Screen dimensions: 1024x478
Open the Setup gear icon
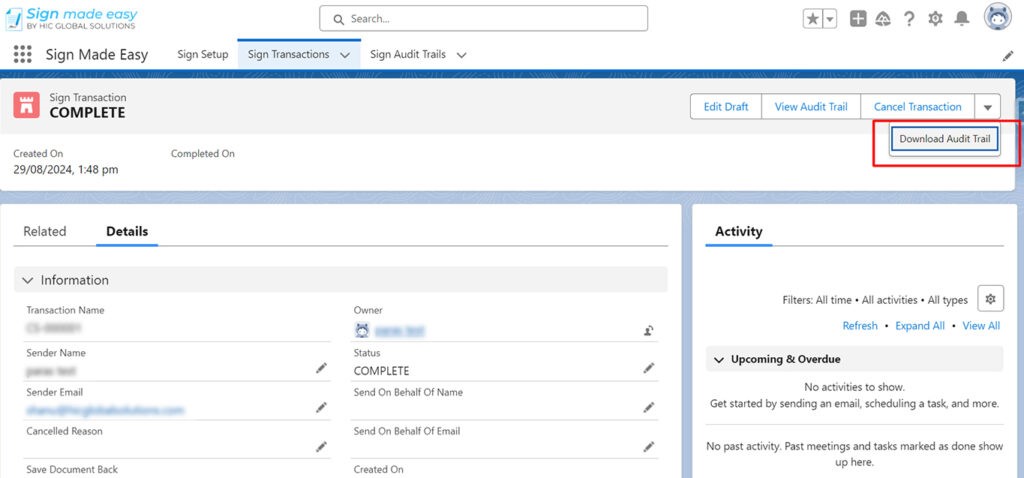click(x=935, y=19)
